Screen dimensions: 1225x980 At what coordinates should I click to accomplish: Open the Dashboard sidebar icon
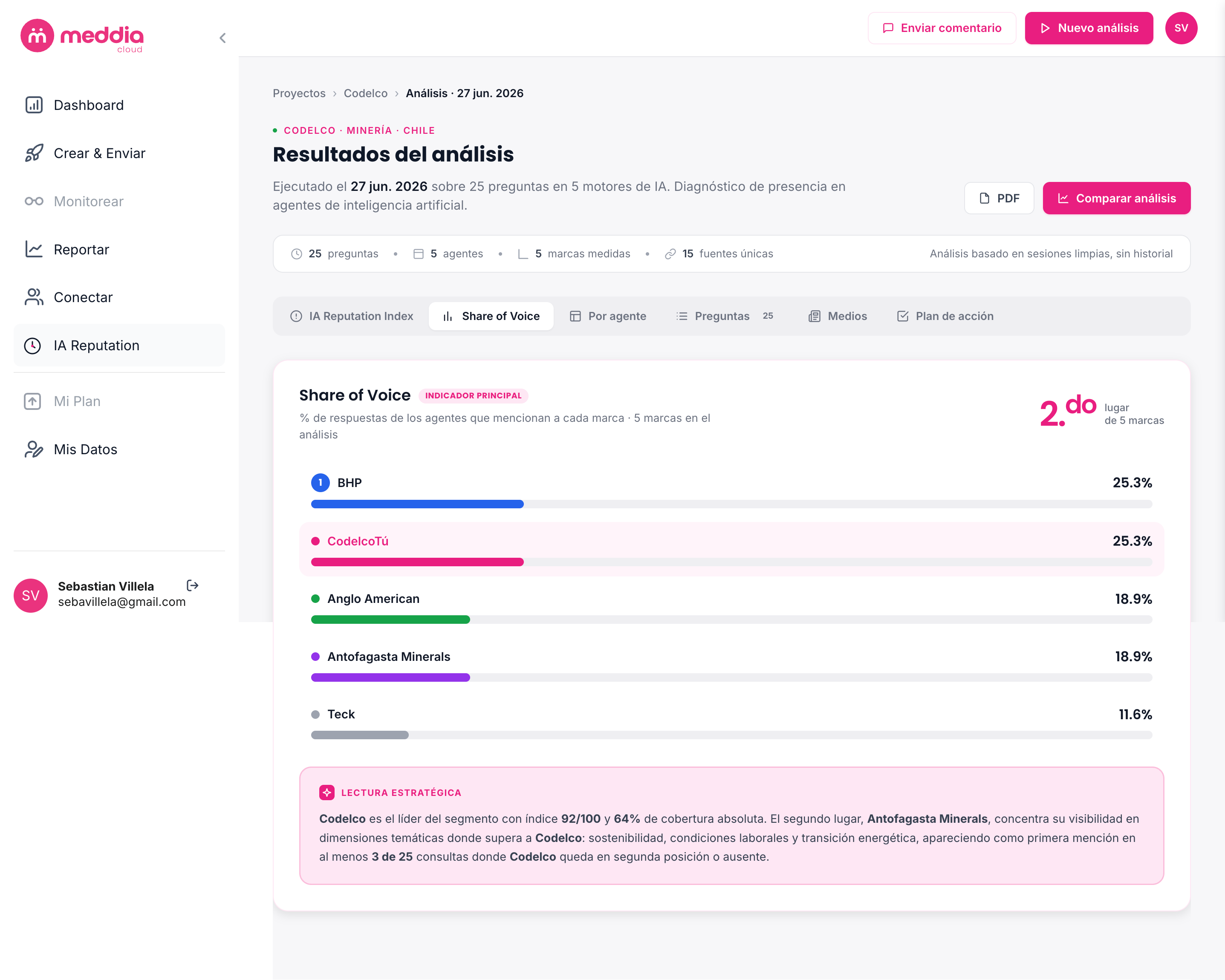point(34,105)
